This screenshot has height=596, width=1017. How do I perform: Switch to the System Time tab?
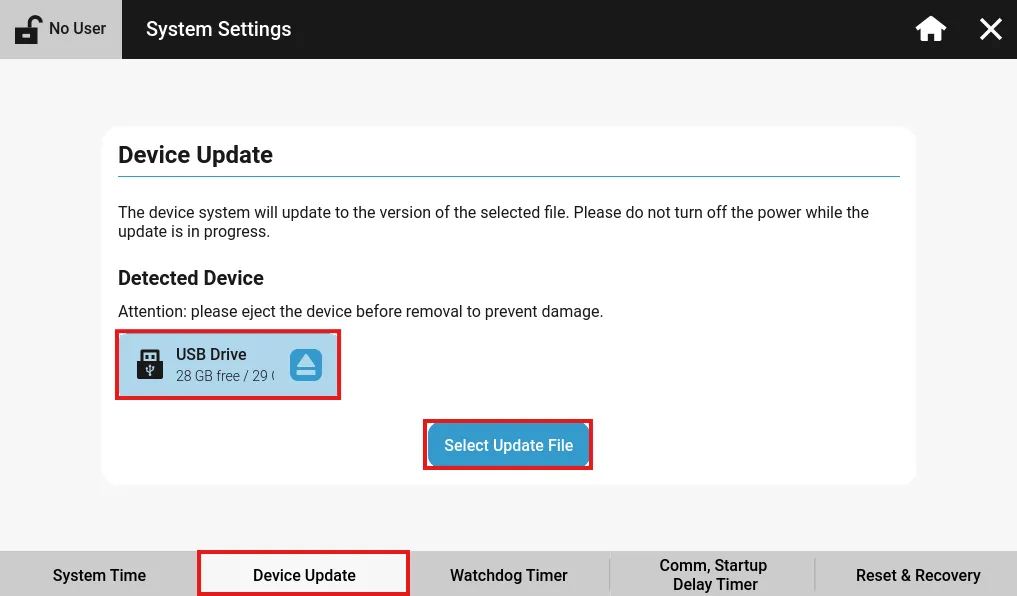pos(99,575)
